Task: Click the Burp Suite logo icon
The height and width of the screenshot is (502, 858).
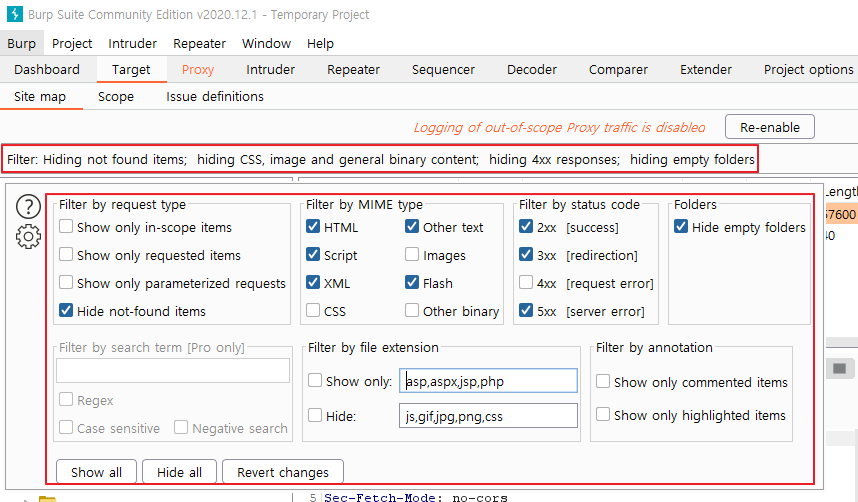Action: pyautogui.click(x=15, y=14)
